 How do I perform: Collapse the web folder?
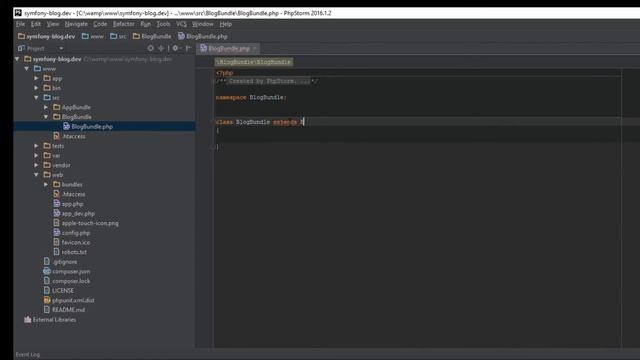[36, 175]
